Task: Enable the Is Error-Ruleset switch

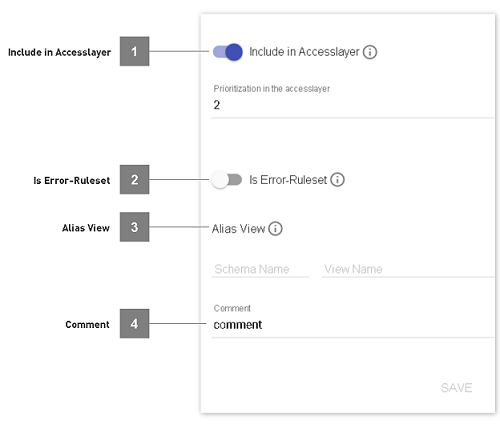Action: 227,180
